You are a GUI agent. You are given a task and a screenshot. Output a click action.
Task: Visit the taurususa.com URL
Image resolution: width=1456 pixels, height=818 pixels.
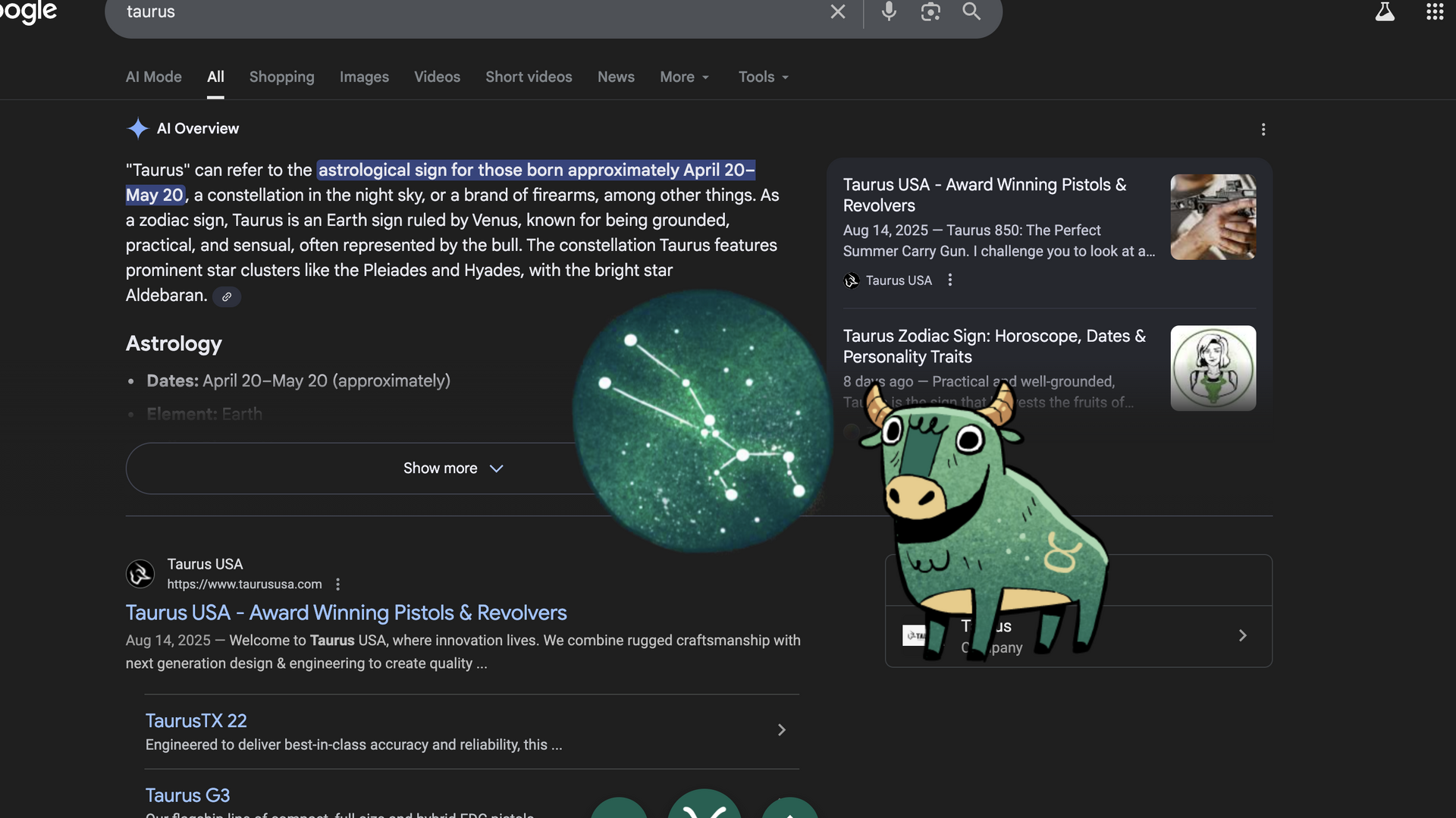[244, 585]
